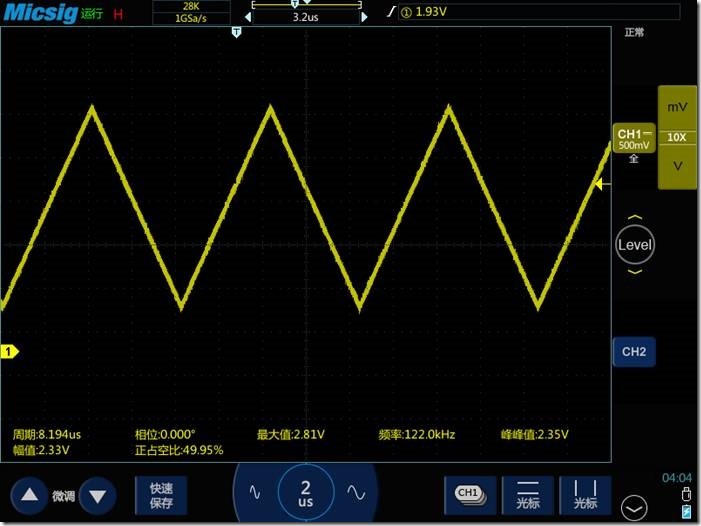The width and height of the screenshot is (701, 526).
Task: Select the V vertical scale option
Action: pos(677,166)
